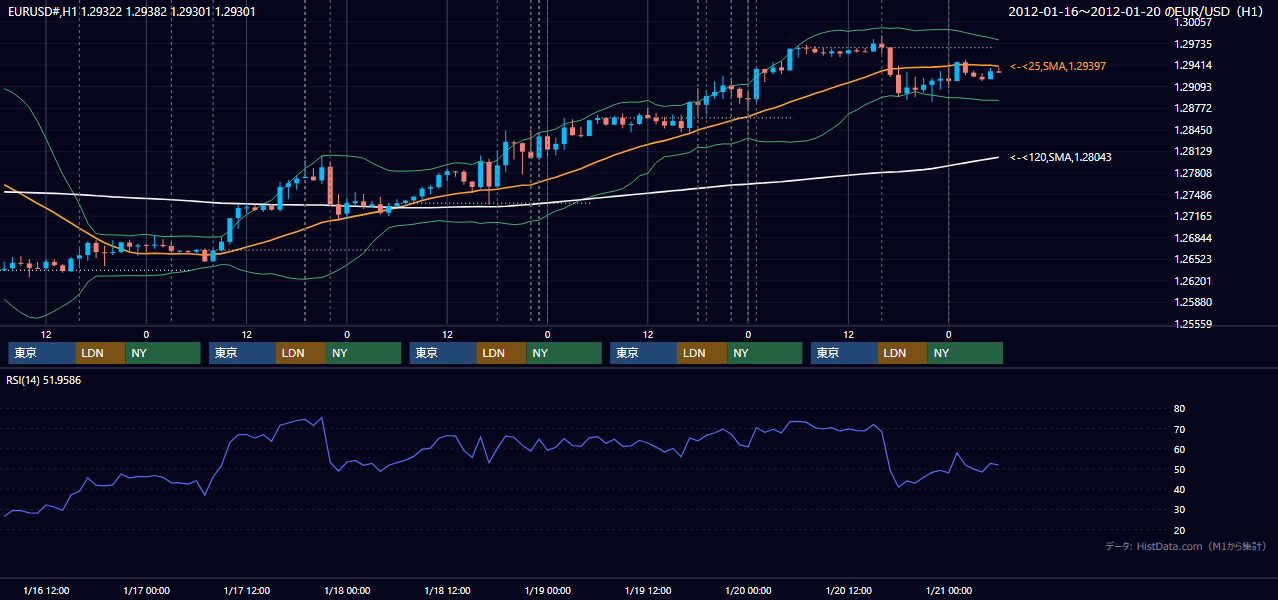Click the 2012-01-16～2012-01-20 date range title
Screen dimensions: 1278x600
(x=1137, y=12)
